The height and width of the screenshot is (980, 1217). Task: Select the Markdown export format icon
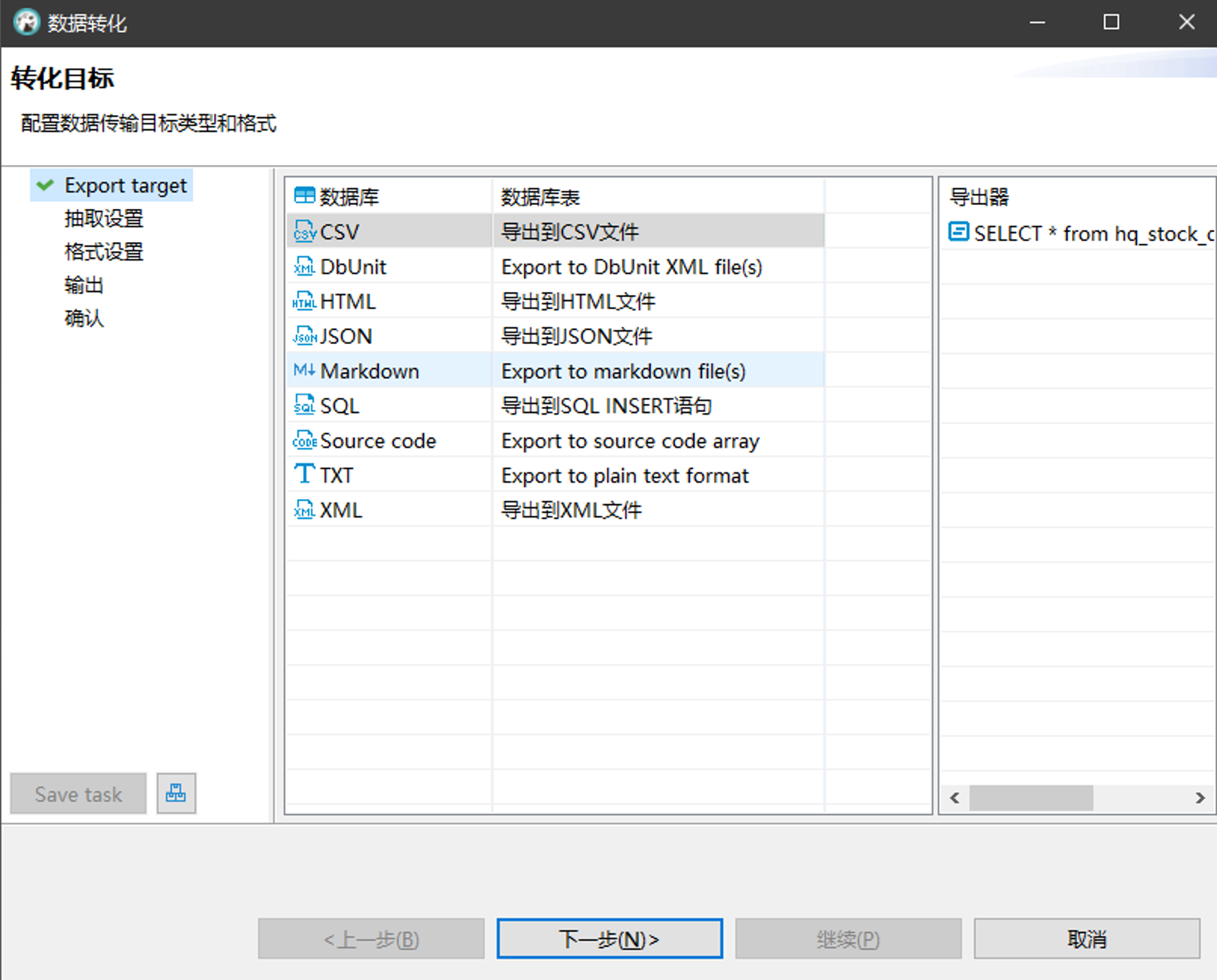click(x=304, y=371)
